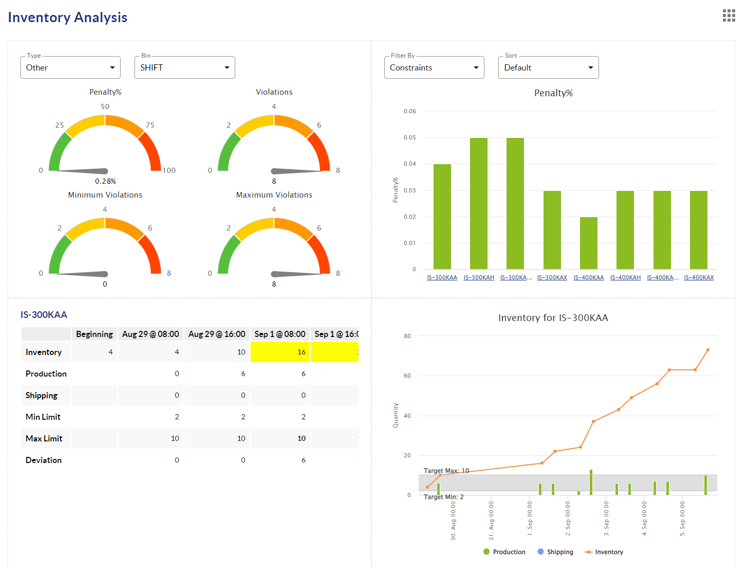The image size is (740, 575).
Task: Open the apps grid menu icon
Action: [728, 15]
